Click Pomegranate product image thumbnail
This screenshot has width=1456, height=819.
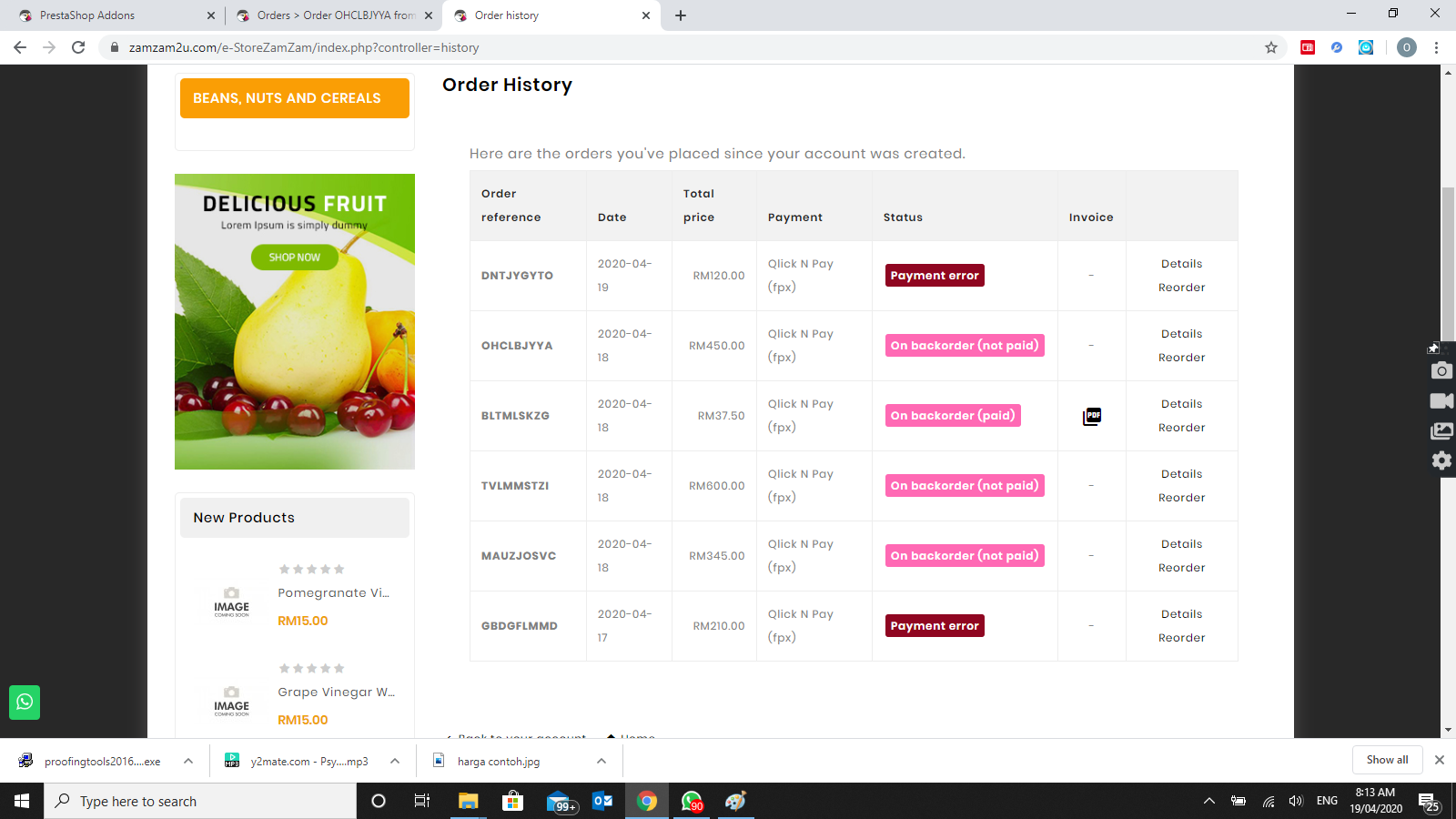[x=231, y=602]
